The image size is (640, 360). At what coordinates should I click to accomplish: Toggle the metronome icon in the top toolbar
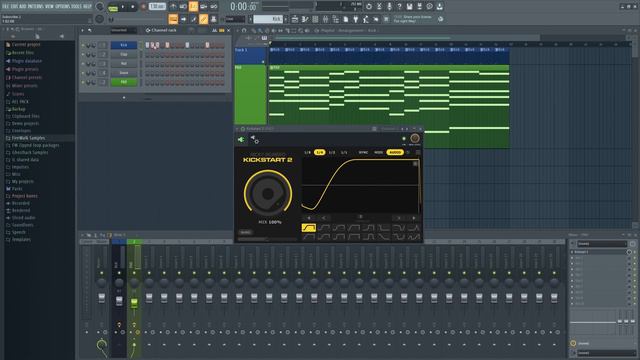173,7
